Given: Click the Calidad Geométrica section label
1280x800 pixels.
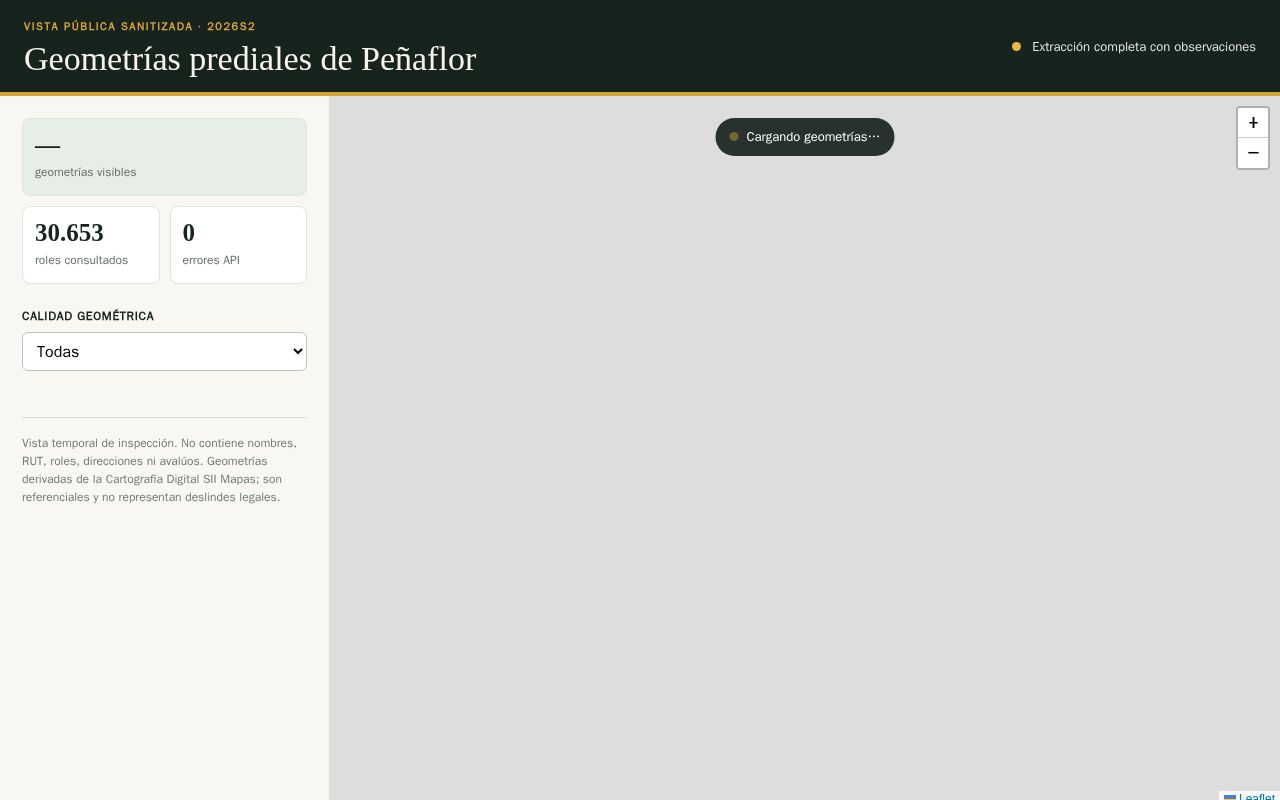Looking at the screenshot, I should [x=88, y=316].
